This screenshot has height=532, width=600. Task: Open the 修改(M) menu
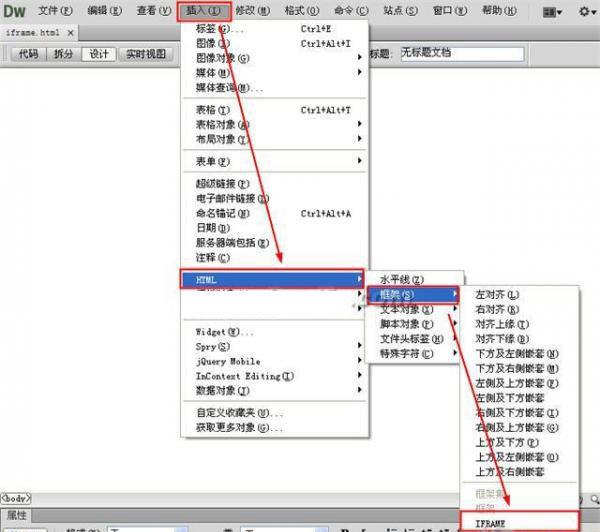pyautogui.click(x=253, y=11)
